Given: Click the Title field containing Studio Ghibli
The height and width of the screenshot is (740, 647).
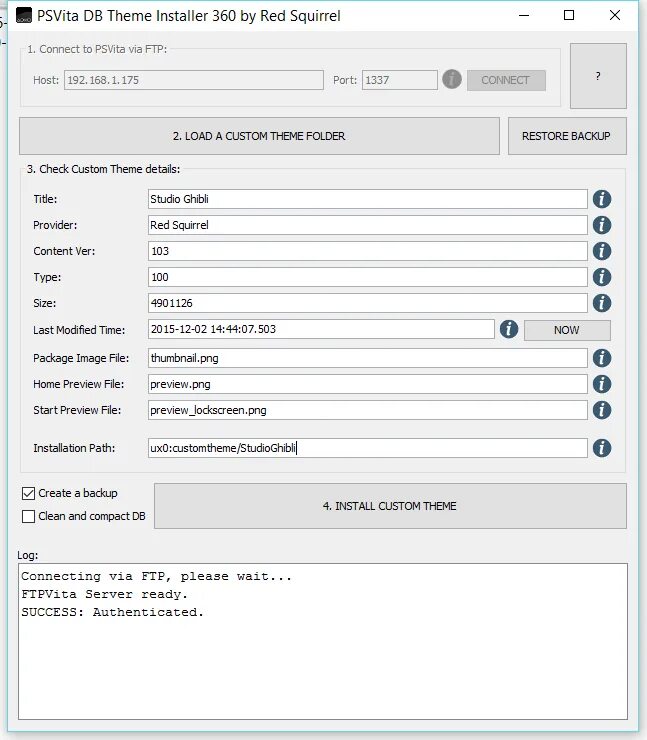Looking at the screenshot, I should pos(368,199).
